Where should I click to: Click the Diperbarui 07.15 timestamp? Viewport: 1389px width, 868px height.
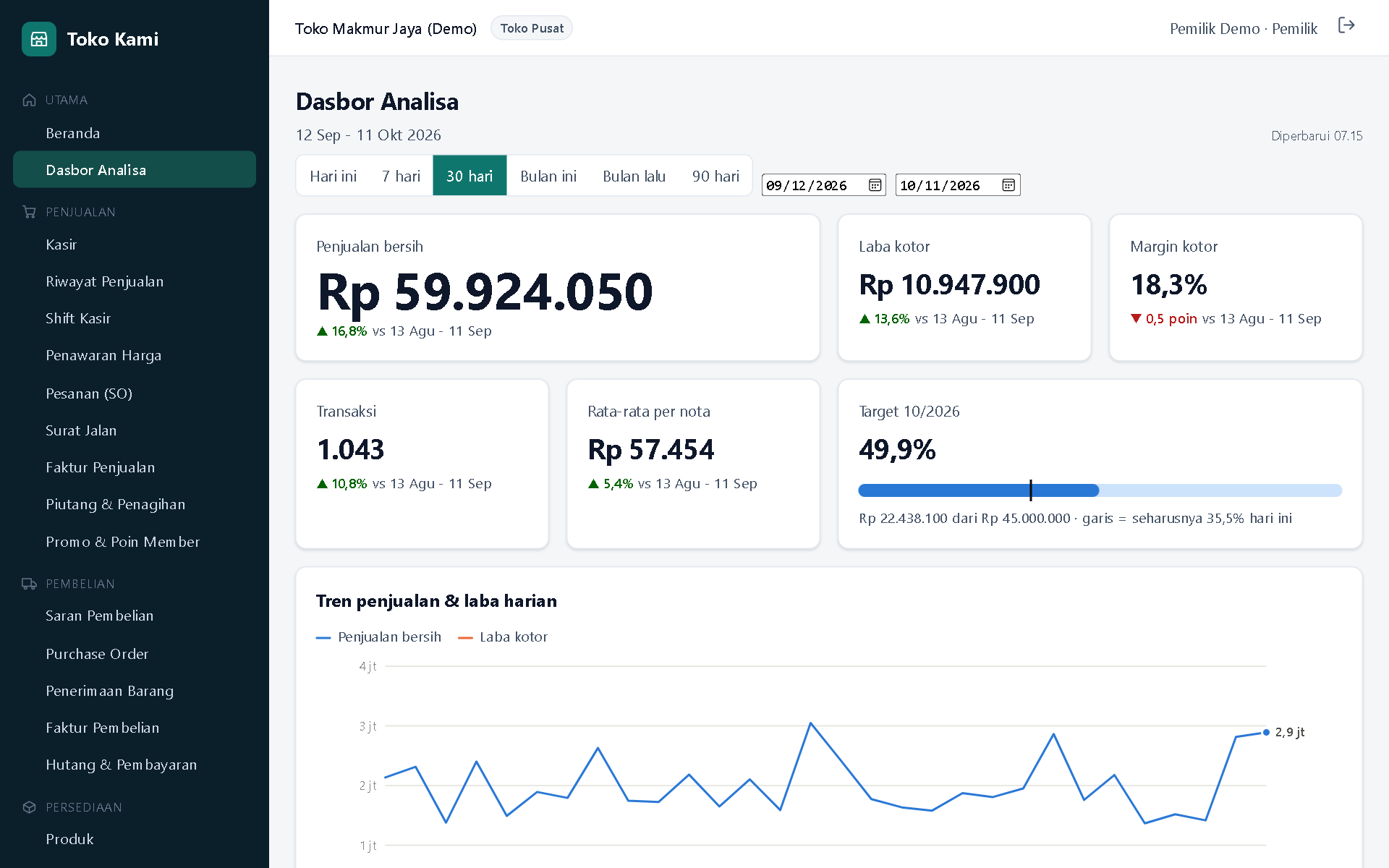1317,136
